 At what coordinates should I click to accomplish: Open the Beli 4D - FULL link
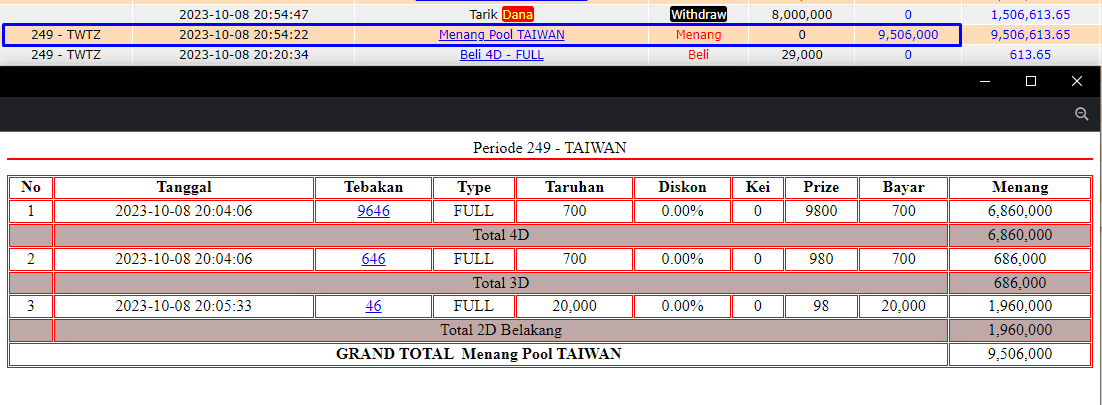click(501, 55)
